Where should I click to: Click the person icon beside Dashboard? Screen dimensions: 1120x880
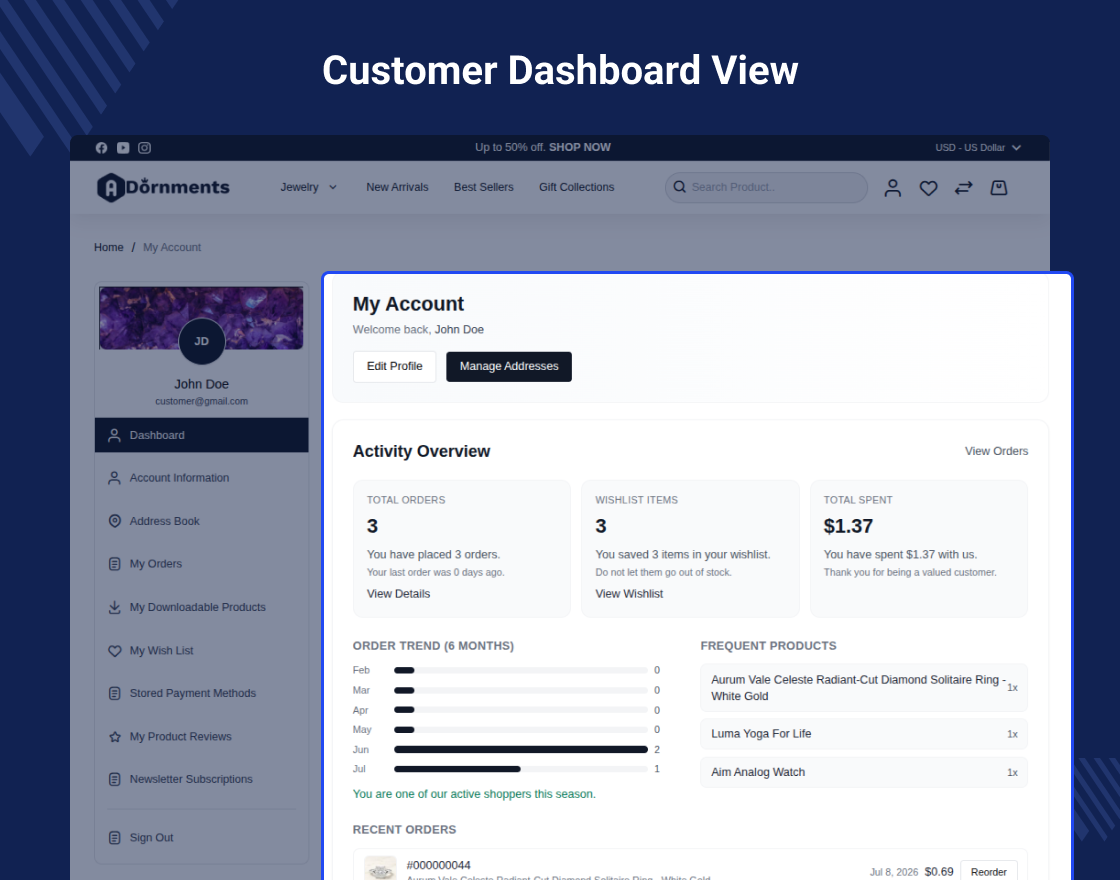(114, 435)
